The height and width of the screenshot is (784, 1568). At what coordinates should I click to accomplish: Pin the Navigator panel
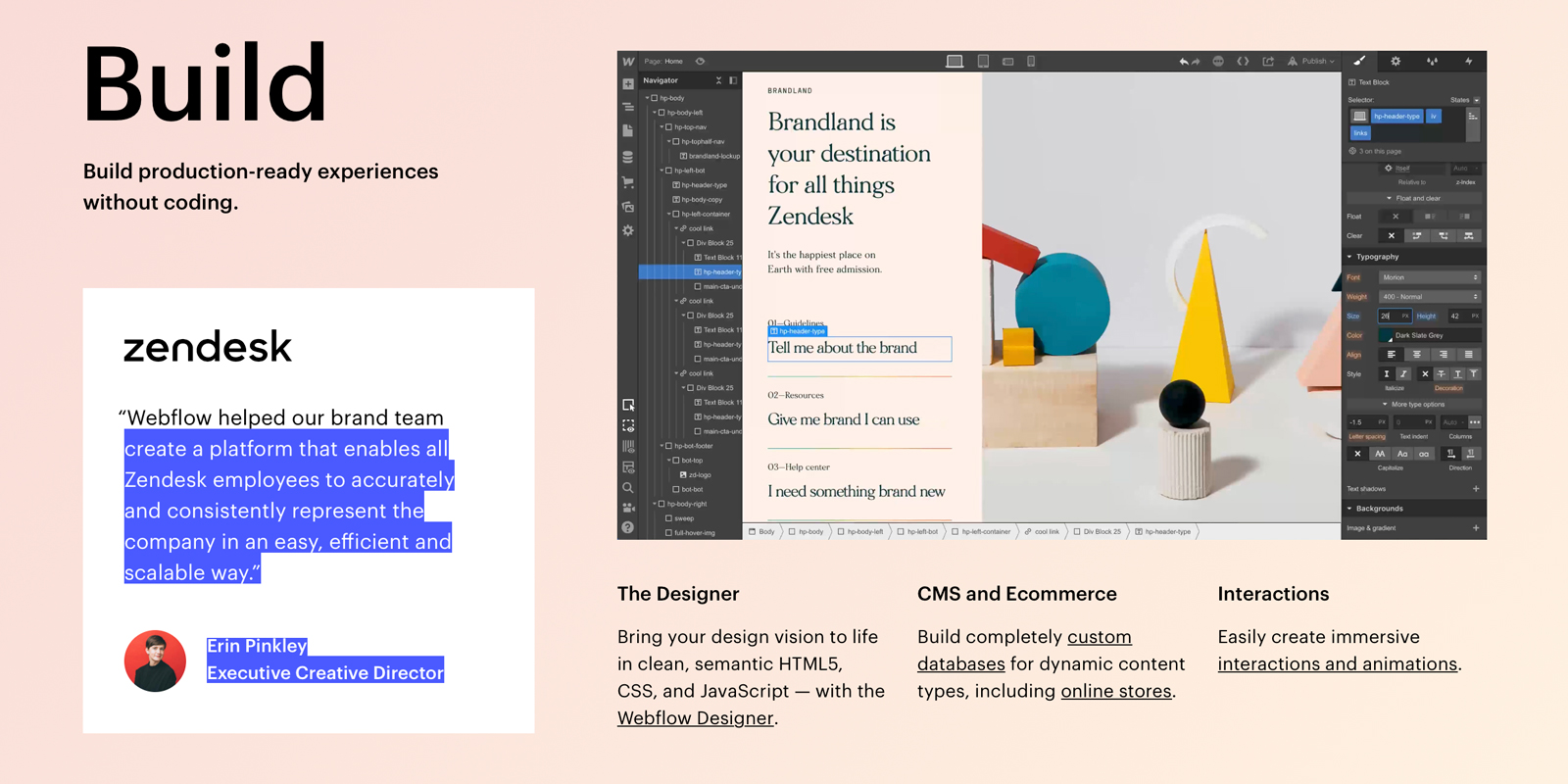point(732,80)
